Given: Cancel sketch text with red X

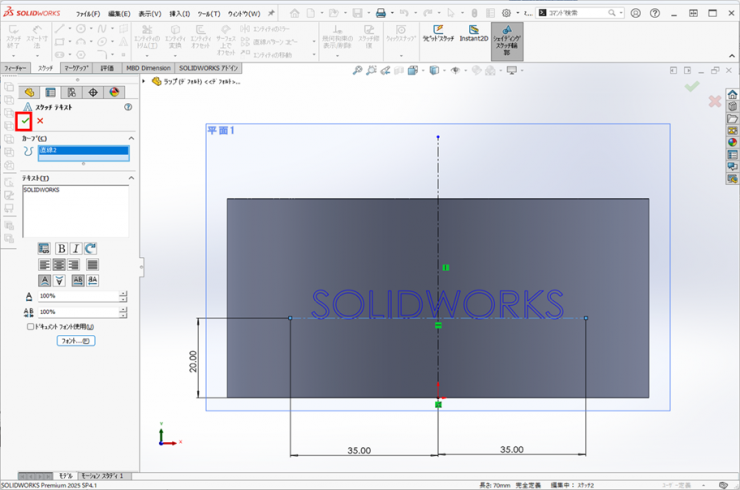Looking at the screenshot, I should 40,121.
